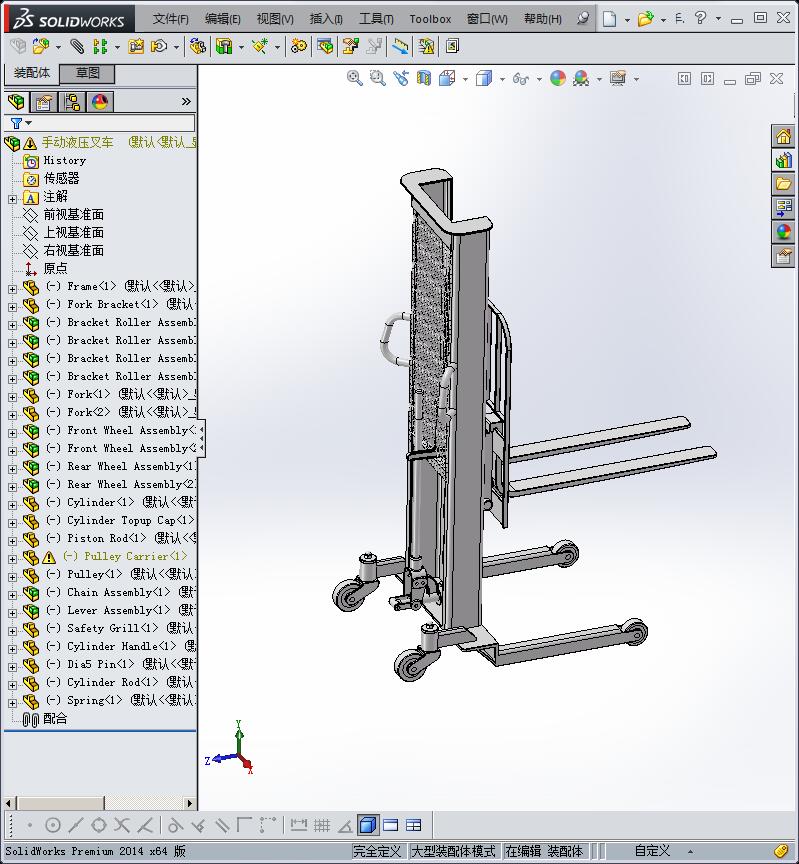Image resolution: width=799 pixels, height=864 pixels.
Task: Open the DisplayManager color ball tab
Action: [x=100, y=102]
